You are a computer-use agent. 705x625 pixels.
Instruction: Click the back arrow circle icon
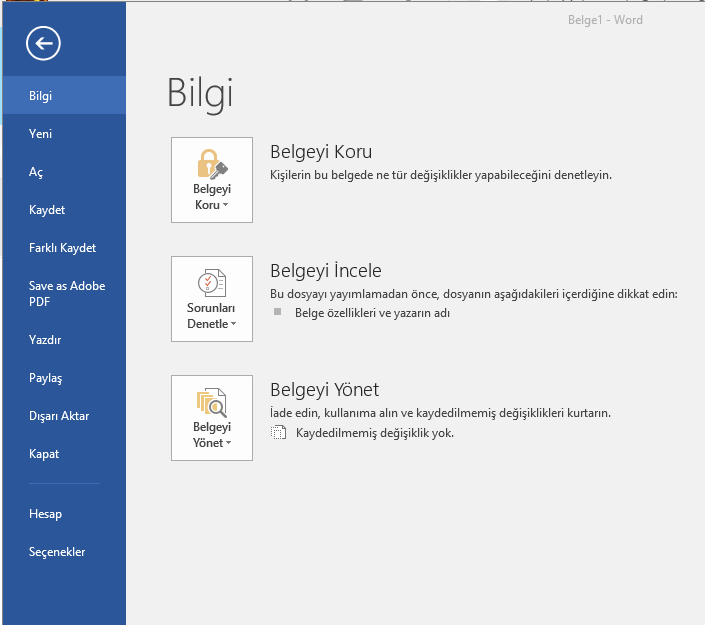pyautogui.click(x=43, y=43)
